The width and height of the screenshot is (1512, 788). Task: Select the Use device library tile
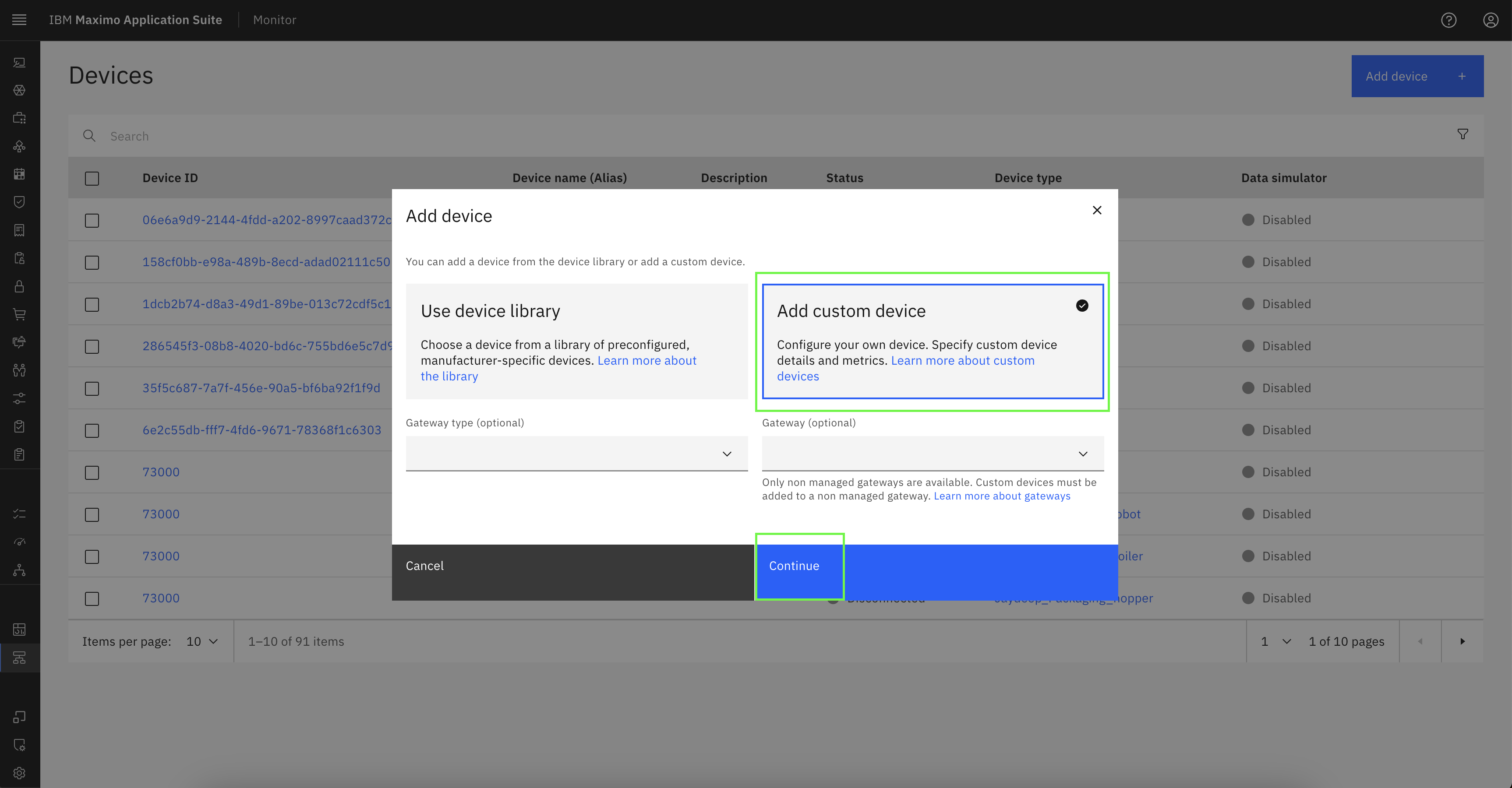point(576,341)
